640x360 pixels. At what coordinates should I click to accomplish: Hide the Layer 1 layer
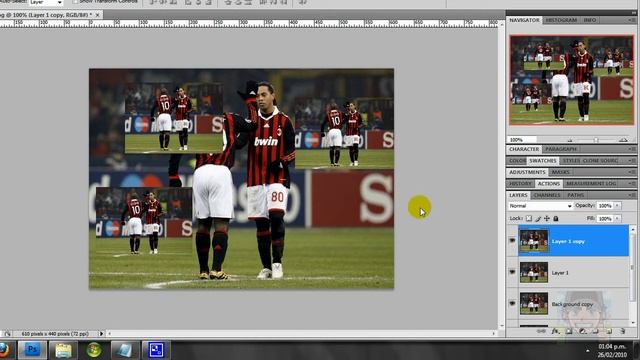point(512,272)
